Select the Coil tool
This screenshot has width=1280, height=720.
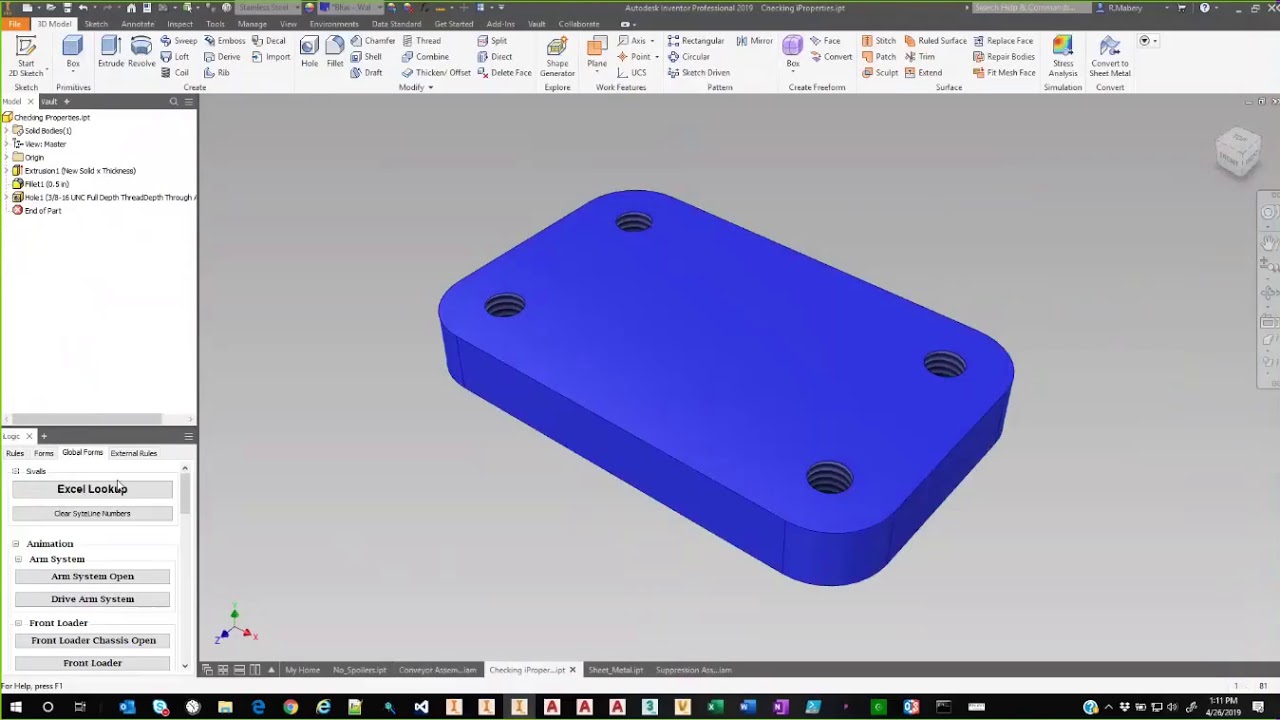point(174,73)
